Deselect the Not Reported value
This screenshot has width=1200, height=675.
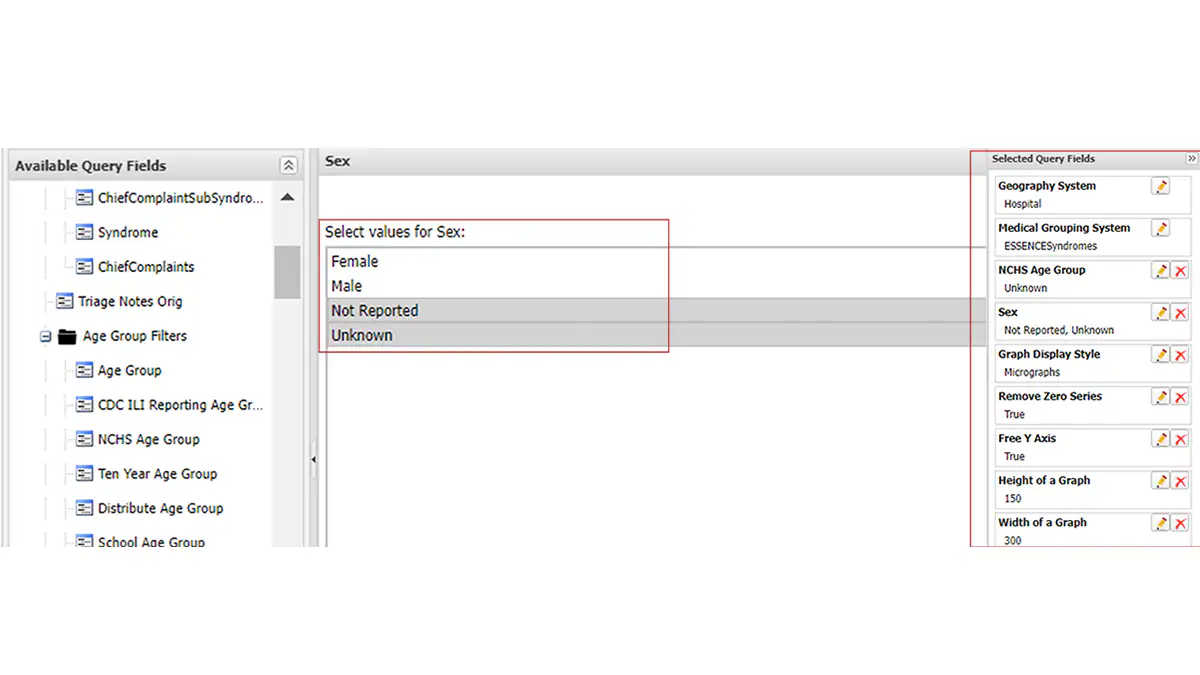[x=375, y=311]
